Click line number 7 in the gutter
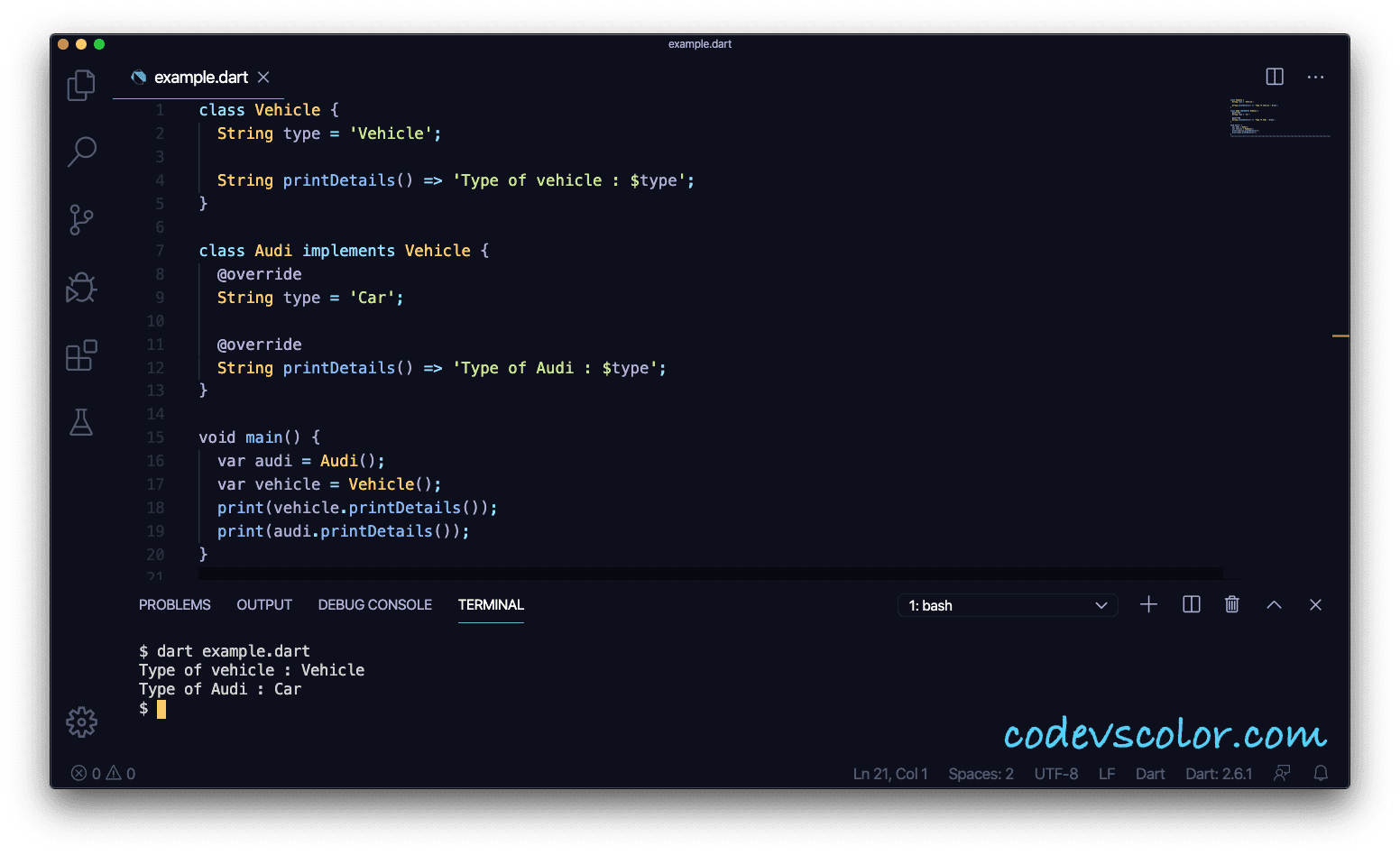1400x855 pixels. pyautogui.click(x=160, y=251)
